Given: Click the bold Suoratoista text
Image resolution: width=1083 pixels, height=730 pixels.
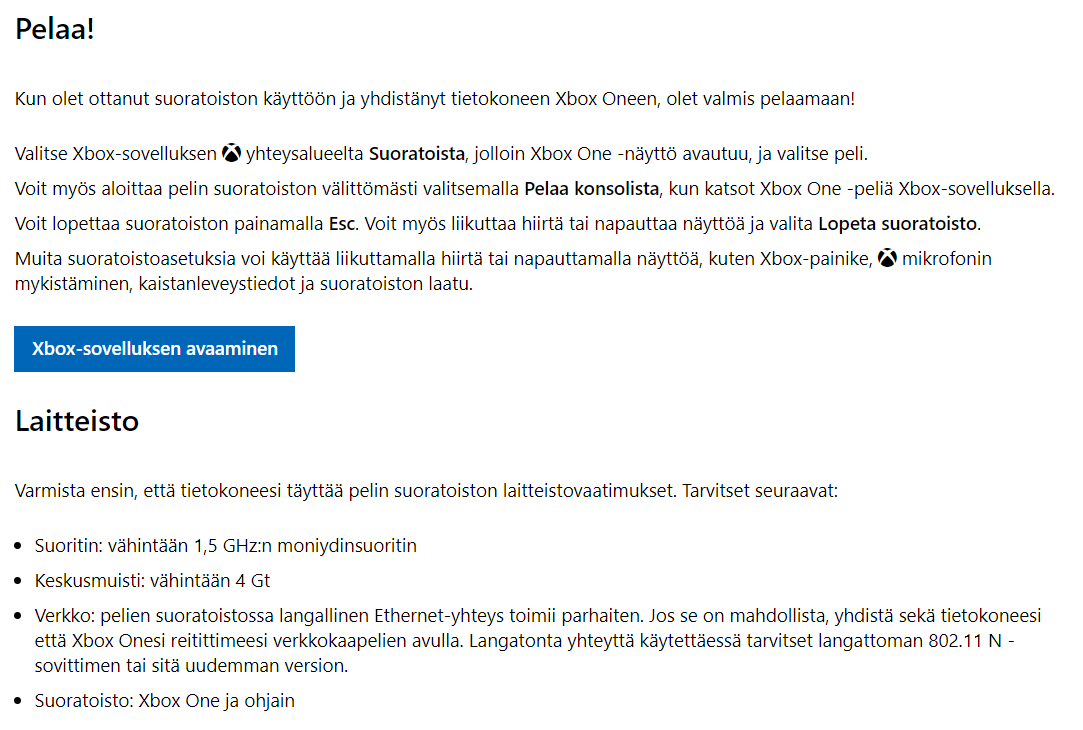Looking at the screenshot, I should click(x=416, y=153).
